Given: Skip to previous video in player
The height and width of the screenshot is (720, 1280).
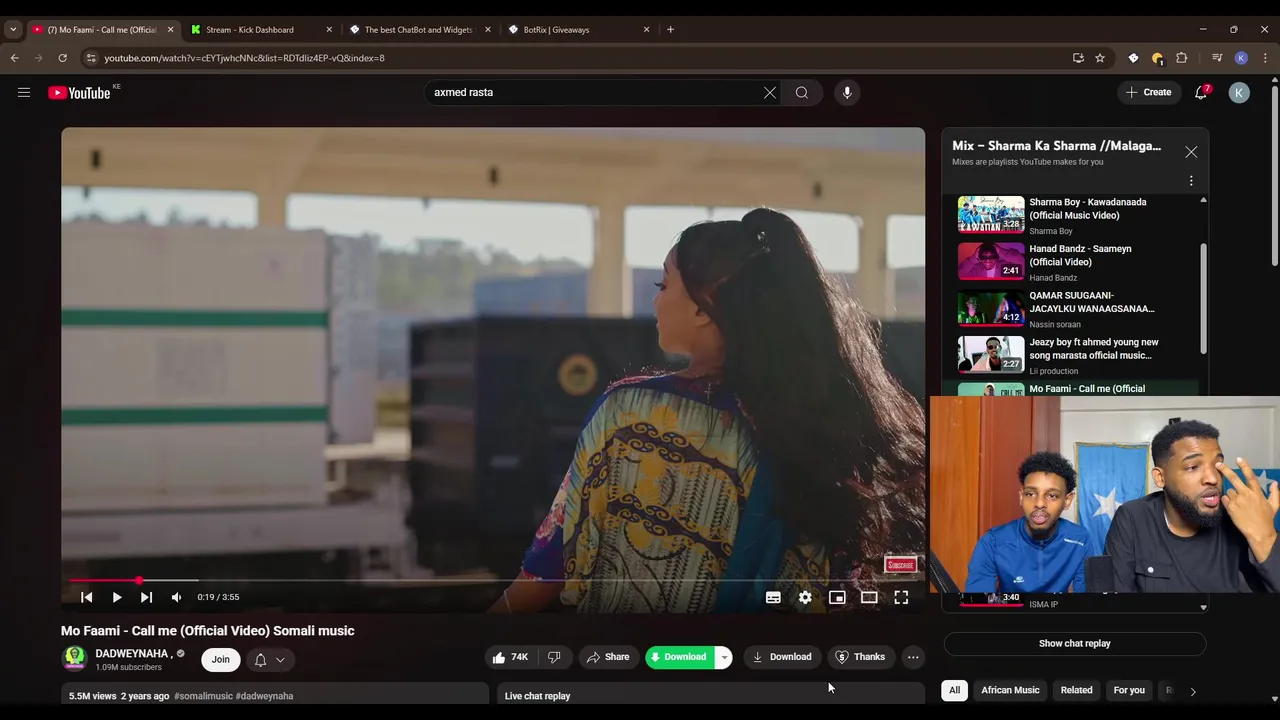Looking at the screenshot, I should tap(86, 597).
